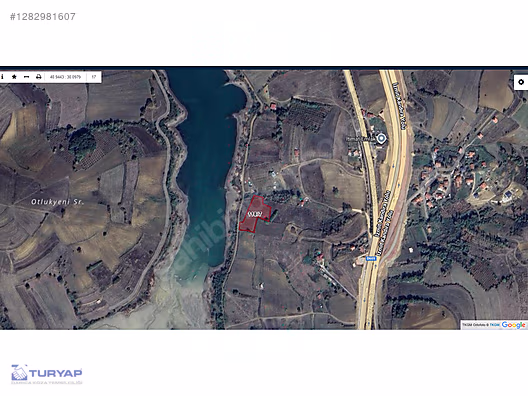Click the star favorites icon

point(14,77)
